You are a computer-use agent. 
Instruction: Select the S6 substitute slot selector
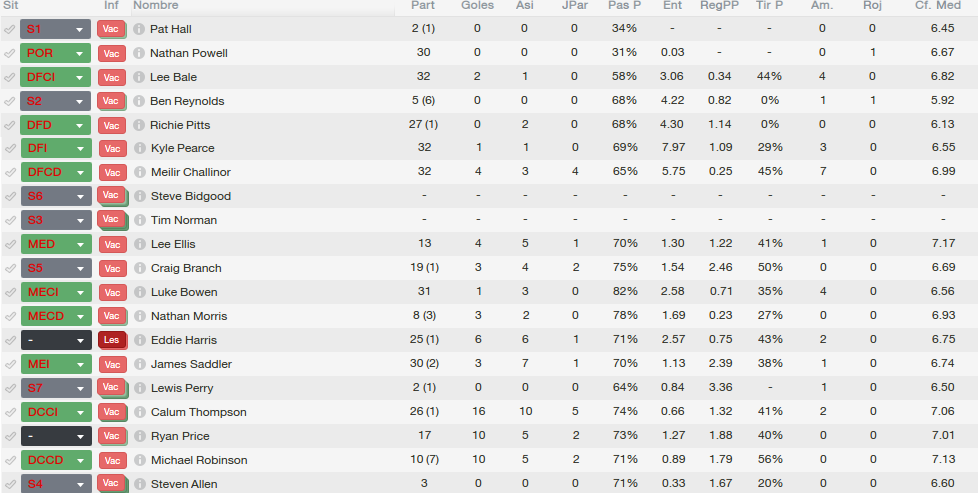56,197
